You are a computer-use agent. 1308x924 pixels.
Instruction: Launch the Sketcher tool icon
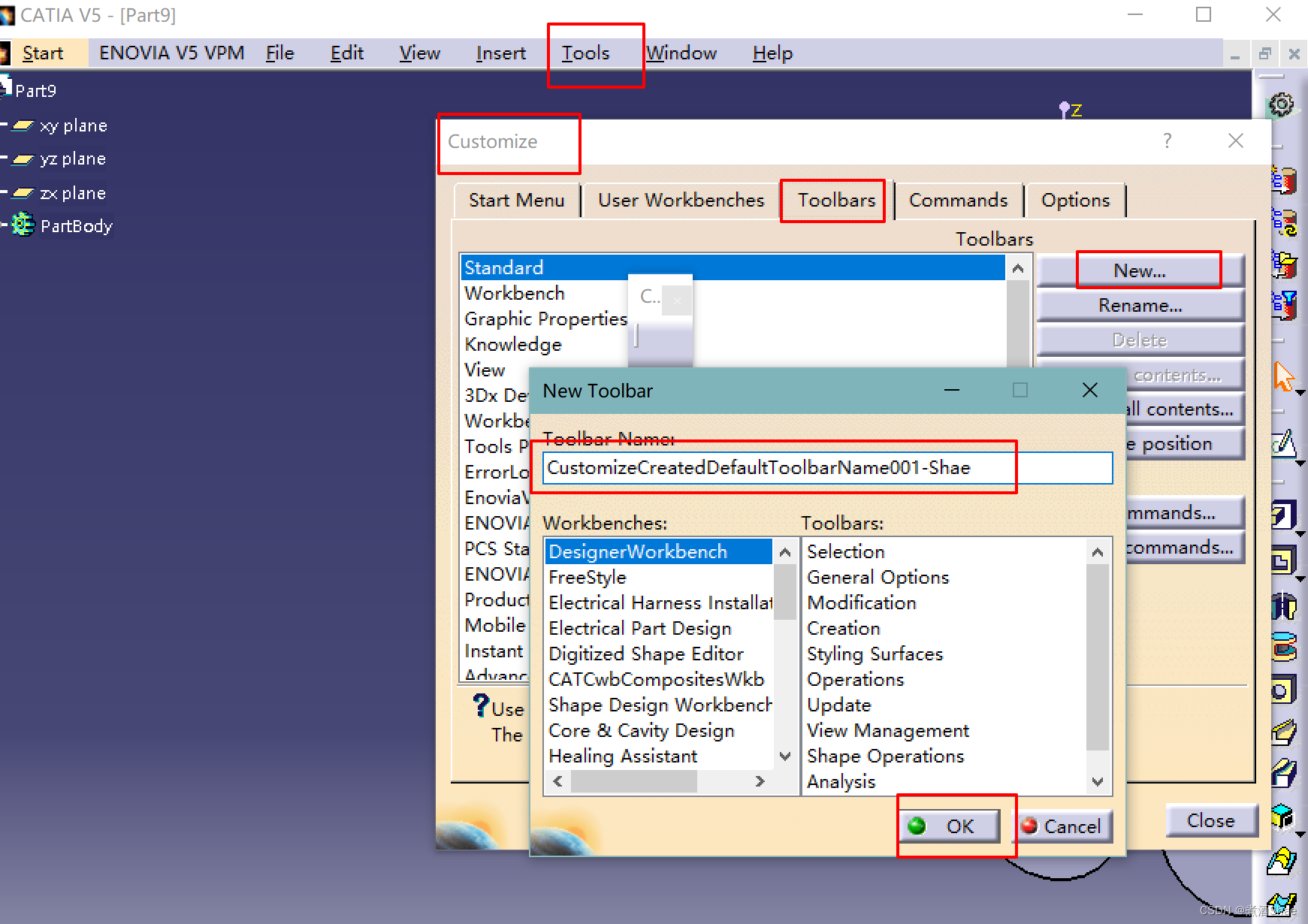coord(1283,443)
